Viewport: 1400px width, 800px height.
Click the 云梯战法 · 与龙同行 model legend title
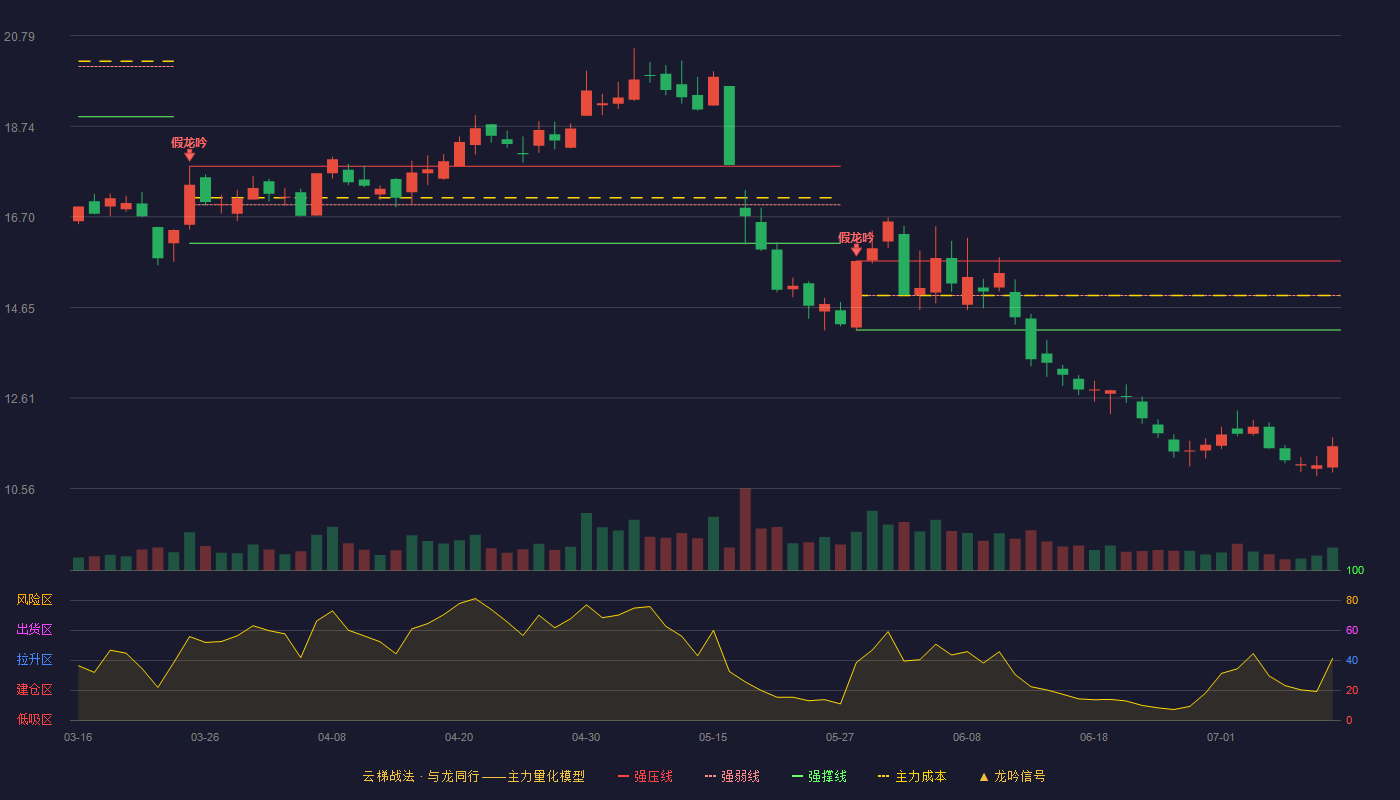[473, 776]
